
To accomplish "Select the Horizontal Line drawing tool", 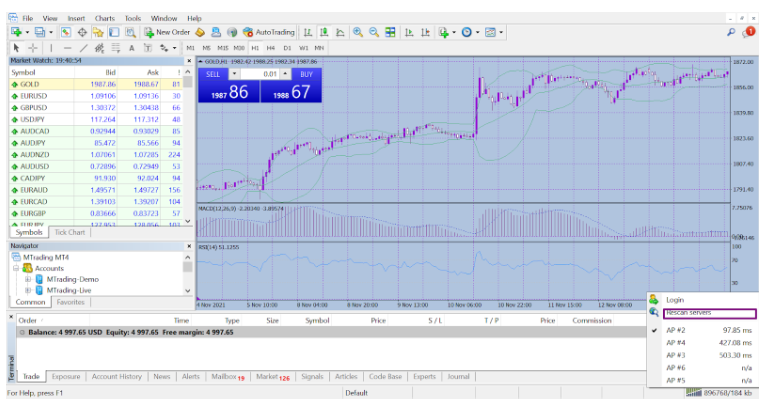I will (68, 48).
